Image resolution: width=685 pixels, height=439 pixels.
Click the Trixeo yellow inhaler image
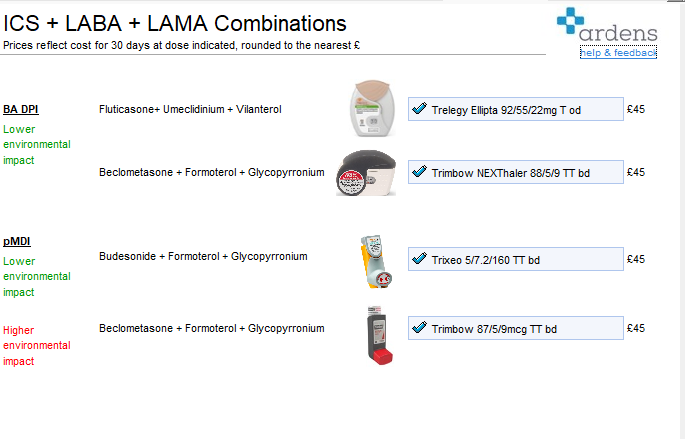[x=372, y=259]
